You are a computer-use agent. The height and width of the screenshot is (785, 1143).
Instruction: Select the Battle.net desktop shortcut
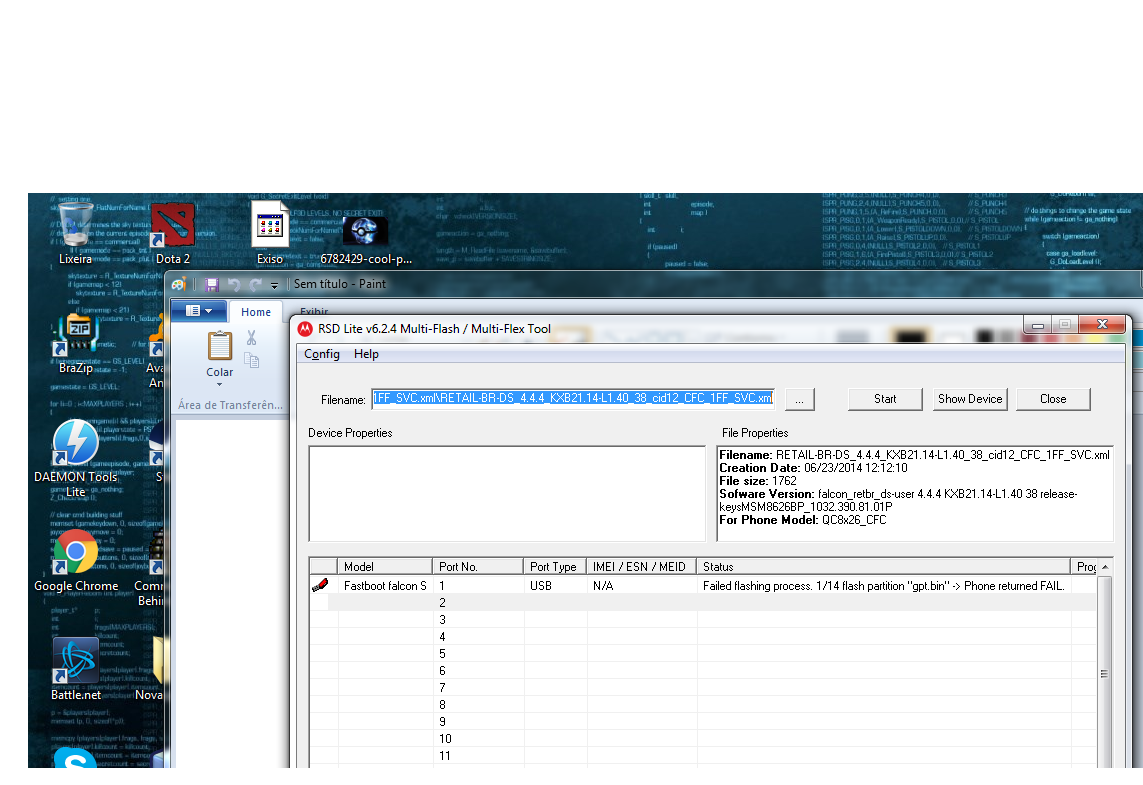pos(76,669)
